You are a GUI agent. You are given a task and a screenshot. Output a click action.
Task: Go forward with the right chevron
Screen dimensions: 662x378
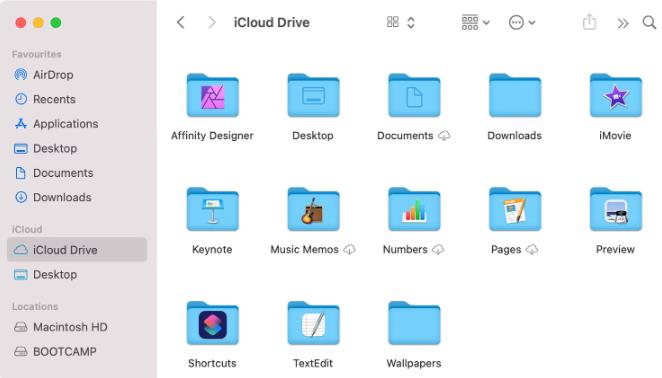[x=212, y=22]
